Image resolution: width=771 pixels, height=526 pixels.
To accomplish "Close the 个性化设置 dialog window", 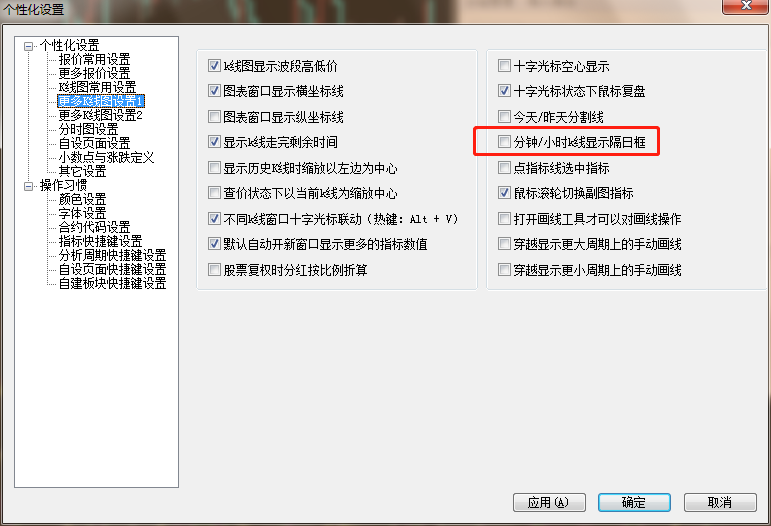I will click(745, 6).
